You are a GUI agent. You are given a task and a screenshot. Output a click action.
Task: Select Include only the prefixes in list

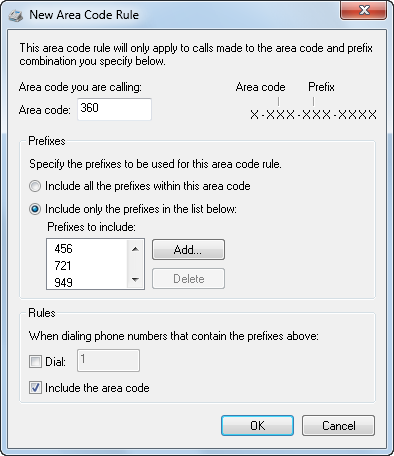35,209
